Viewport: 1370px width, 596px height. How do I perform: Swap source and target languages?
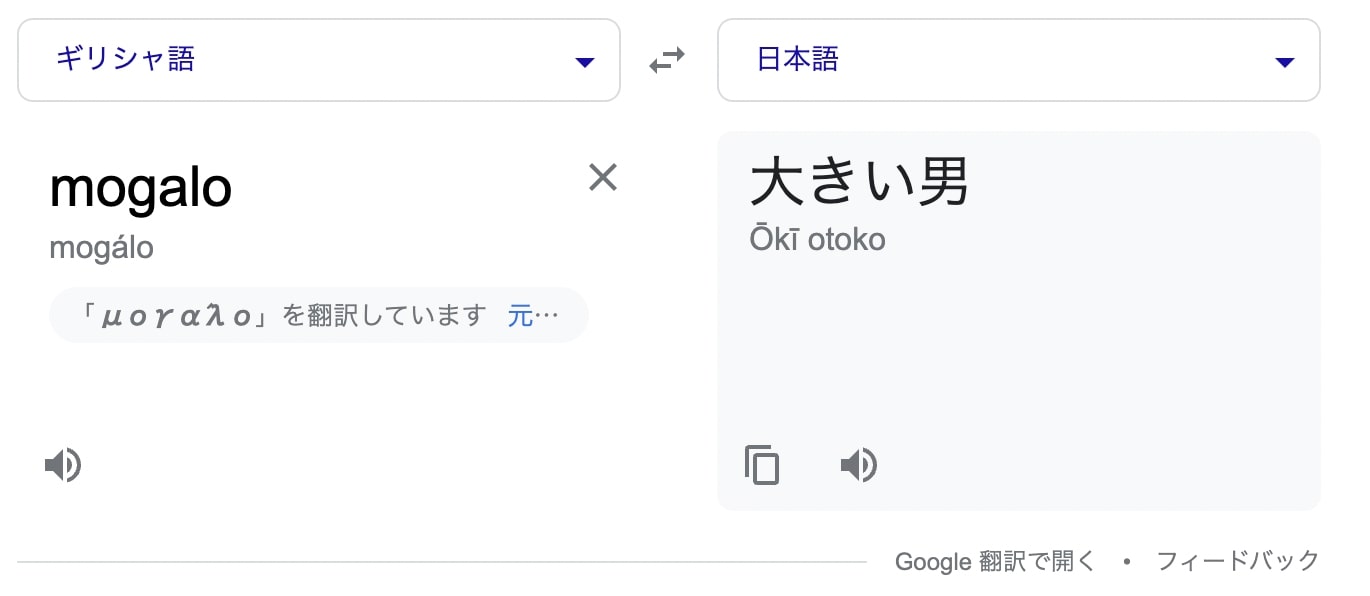click(667, 61)
